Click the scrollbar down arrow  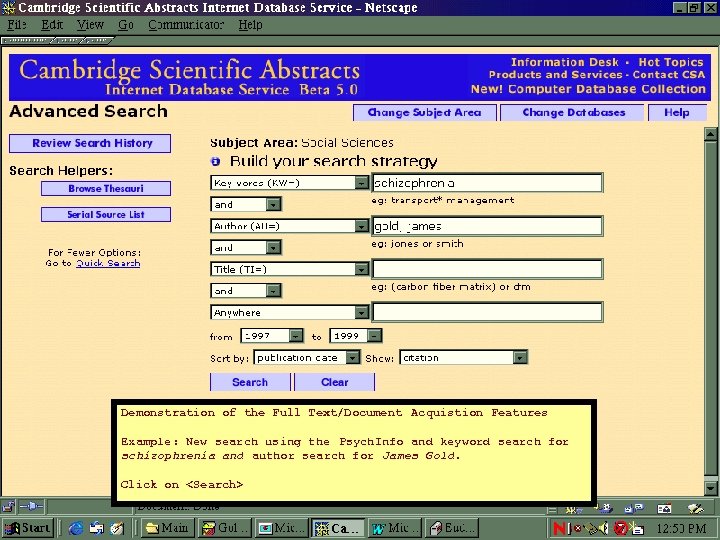[x=710, y=488]
